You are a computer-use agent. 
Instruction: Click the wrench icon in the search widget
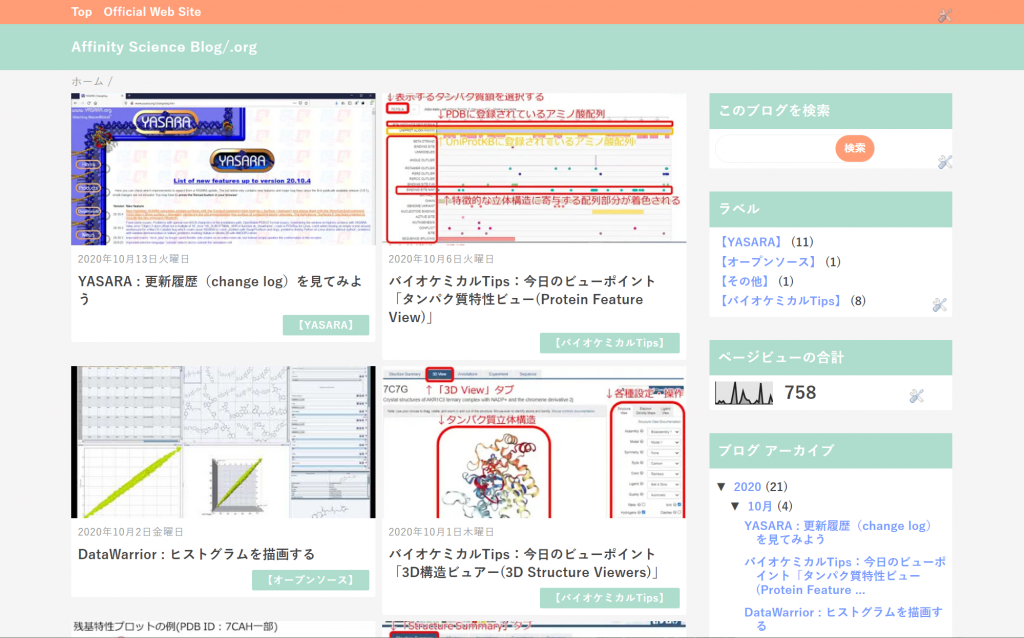pyautogui.click(x=944, y=162)
